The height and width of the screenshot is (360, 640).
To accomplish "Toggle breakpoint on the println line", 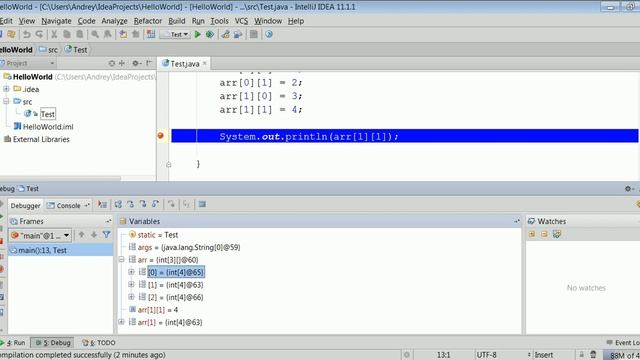I will (160, 136).
